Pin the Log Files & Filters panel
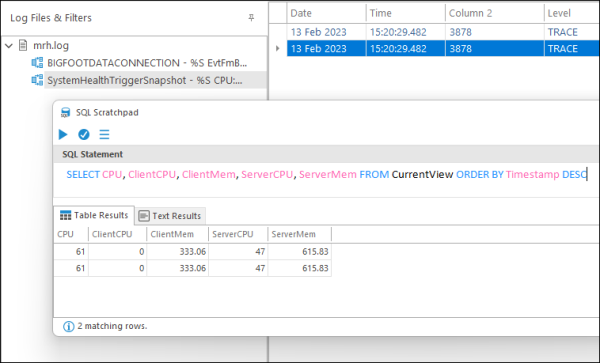 [251, 18]
